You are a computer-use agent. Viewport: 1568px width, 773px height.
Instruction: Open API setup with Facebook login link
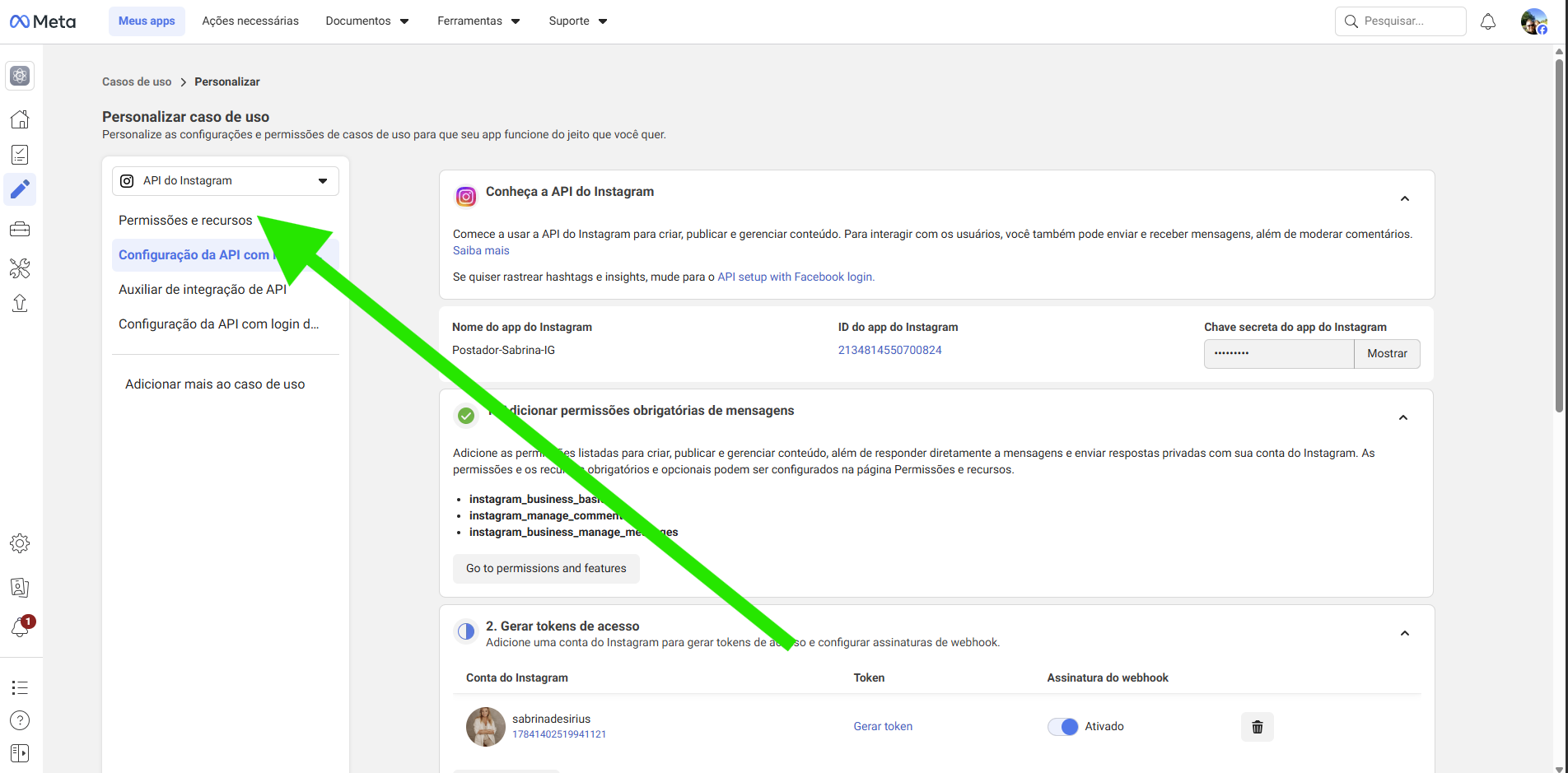795,277
